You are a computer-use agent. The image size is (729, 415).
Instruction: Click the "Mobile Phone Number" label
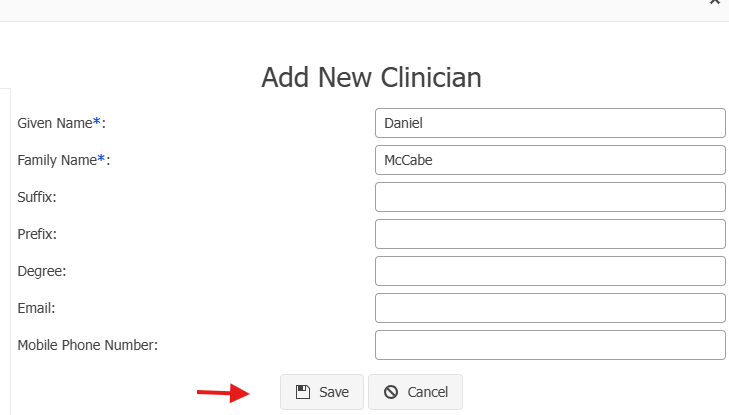coord(88,345)
